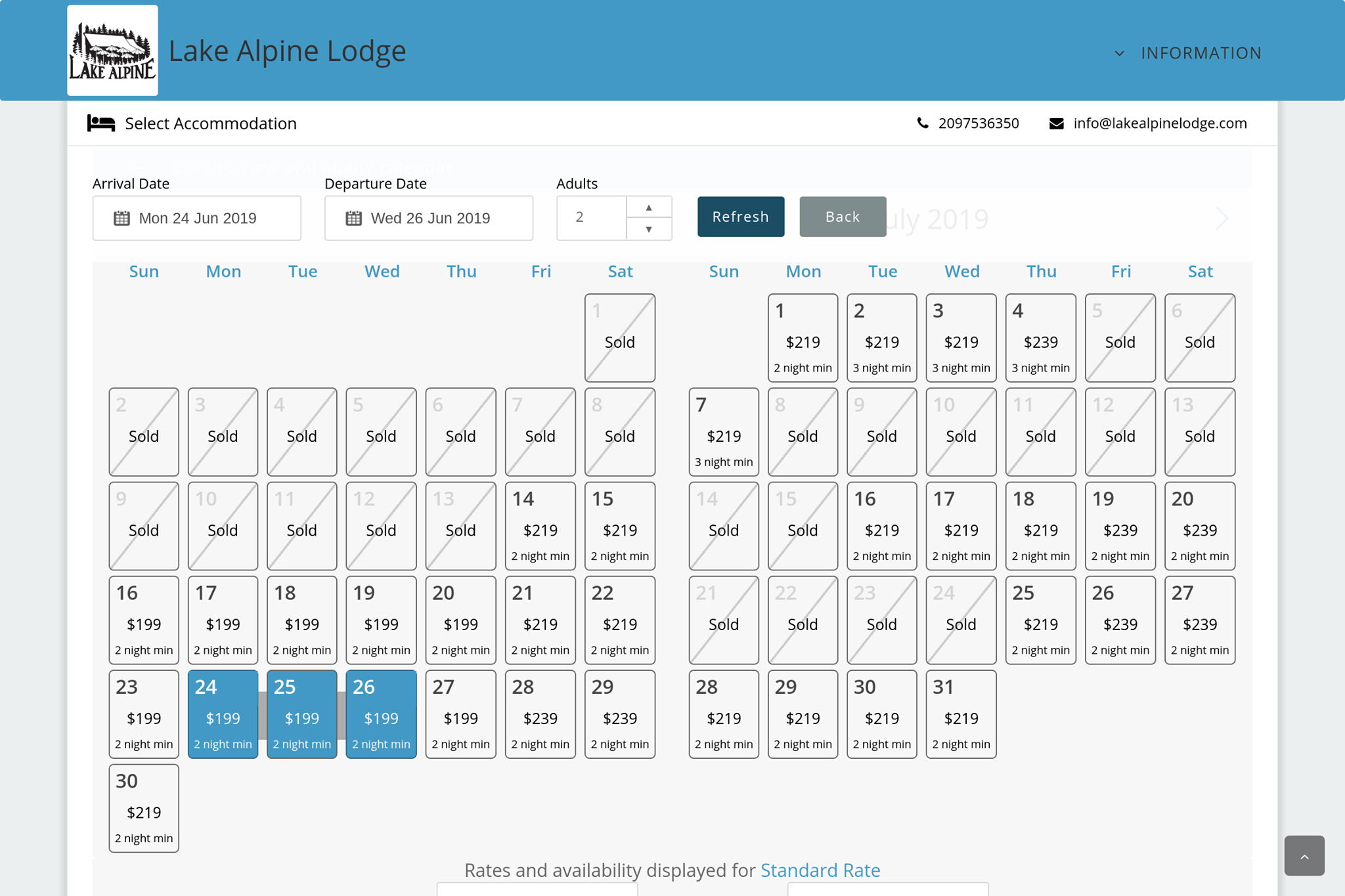This screenshot has height=896, width=1345.
Task: Open the Arrival Date picker field
Action: coord(197,218)
